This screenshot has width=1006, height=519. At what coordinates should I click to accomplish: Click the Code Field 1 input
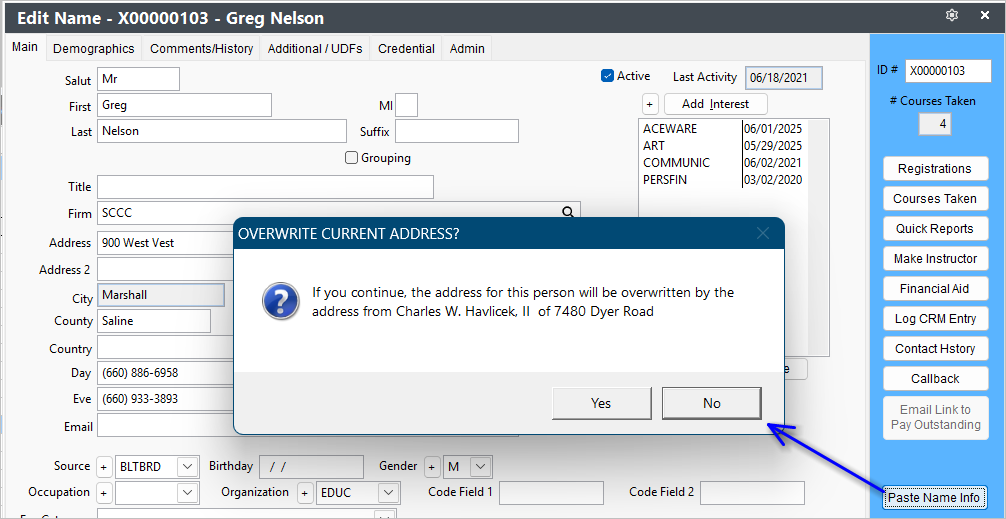(552, 493)
